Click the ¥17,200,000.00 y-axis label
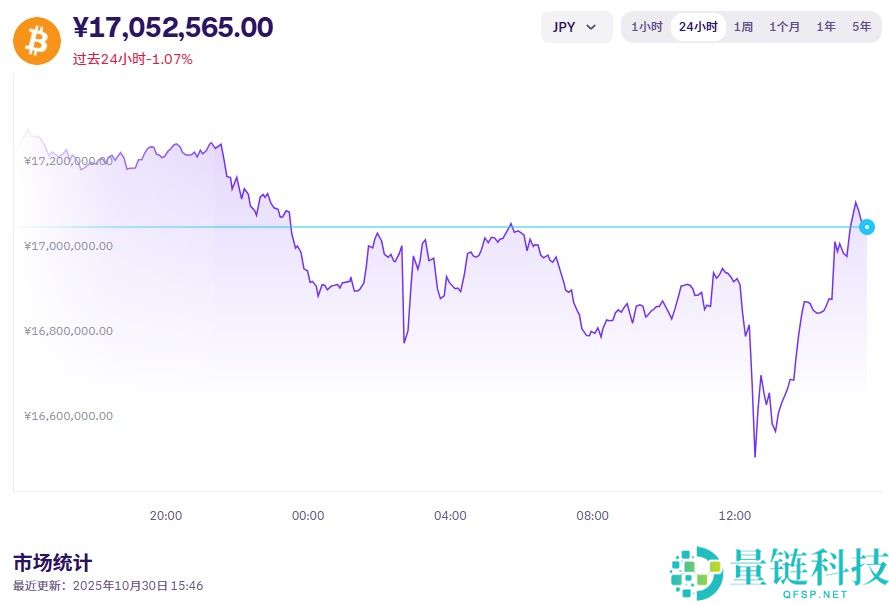 [68, 161]
